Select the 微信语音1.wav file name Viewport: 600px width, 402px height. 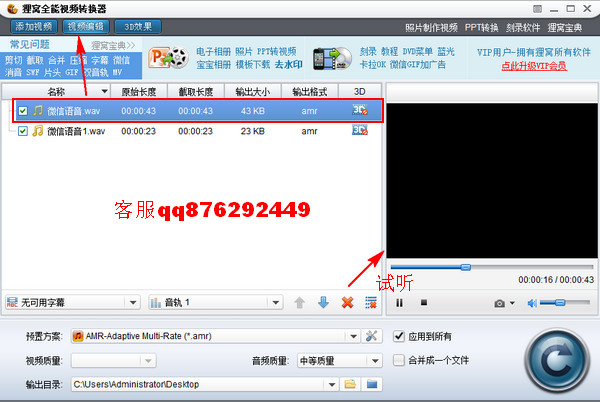coord(76,131)
